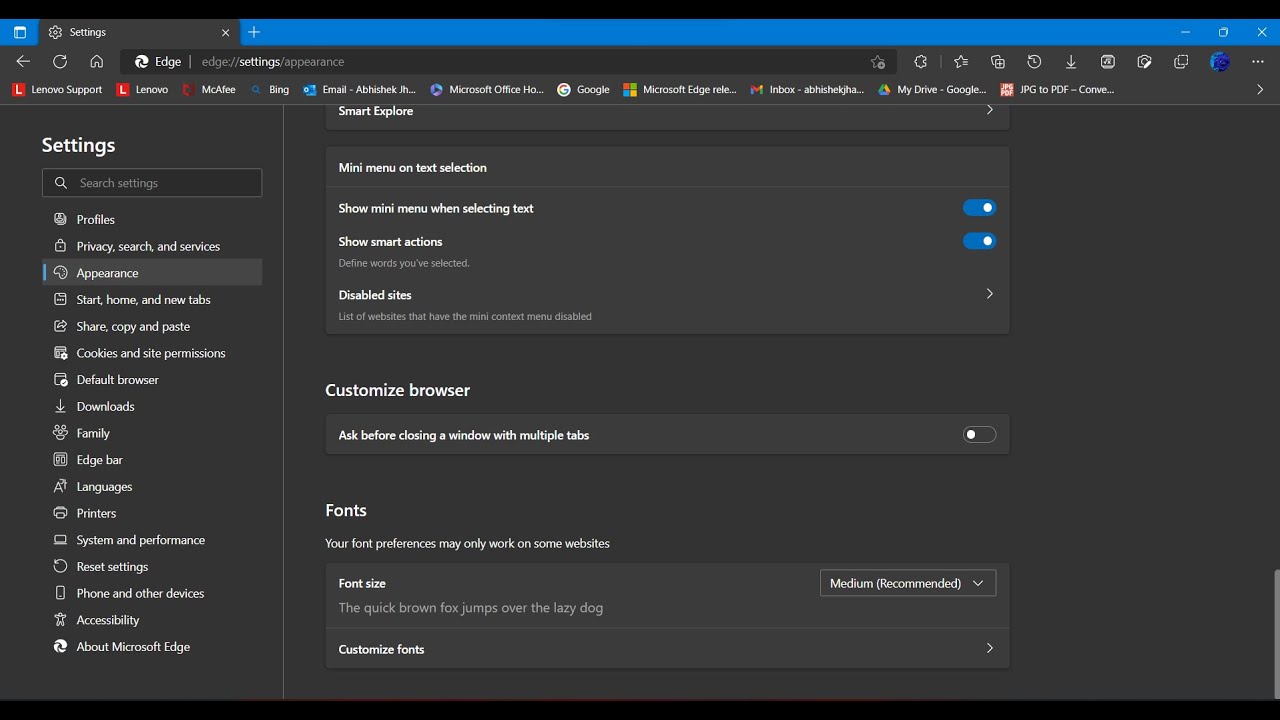1280x720 pixels.
Task: Open Privacy, search, and services settings
Action: (x=148, y=246)
